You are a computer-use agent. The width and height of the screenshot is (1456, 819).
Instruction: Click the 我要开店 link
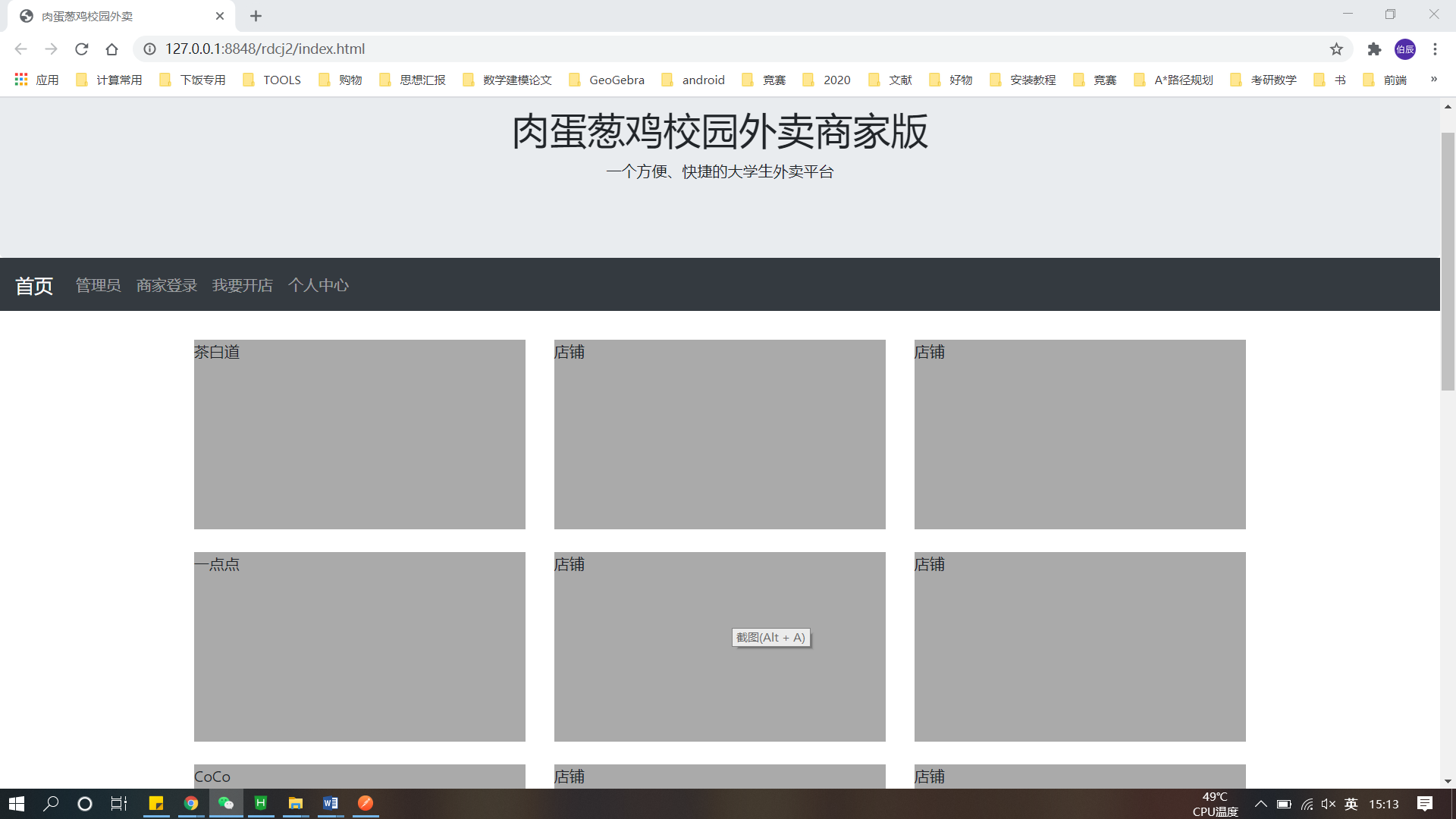pyautogui.click(x=242, y=285)
